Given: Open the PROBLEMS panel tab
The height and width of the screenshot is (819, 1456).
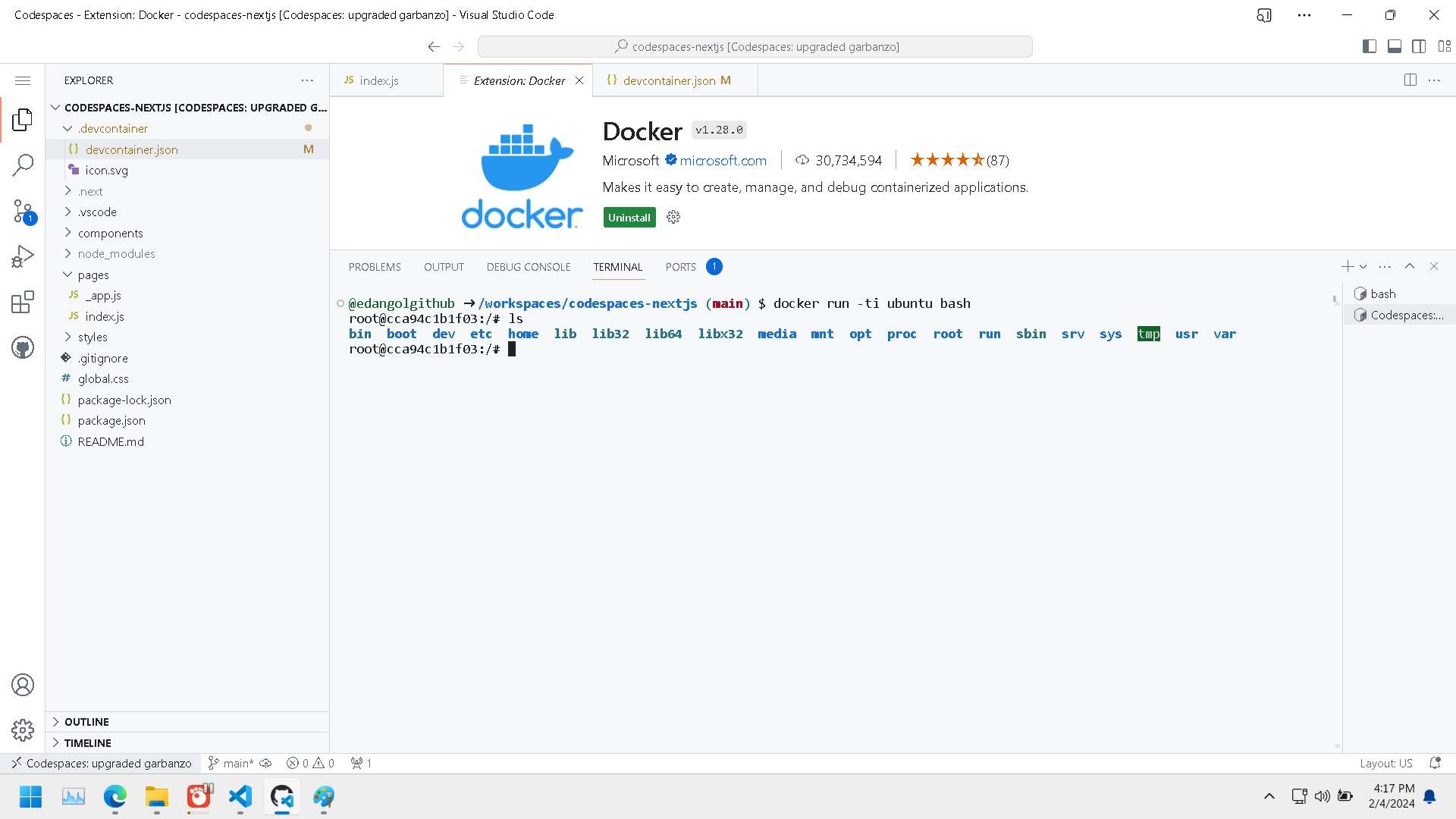Looking at the screenshot, I should (x=375, y=267).
